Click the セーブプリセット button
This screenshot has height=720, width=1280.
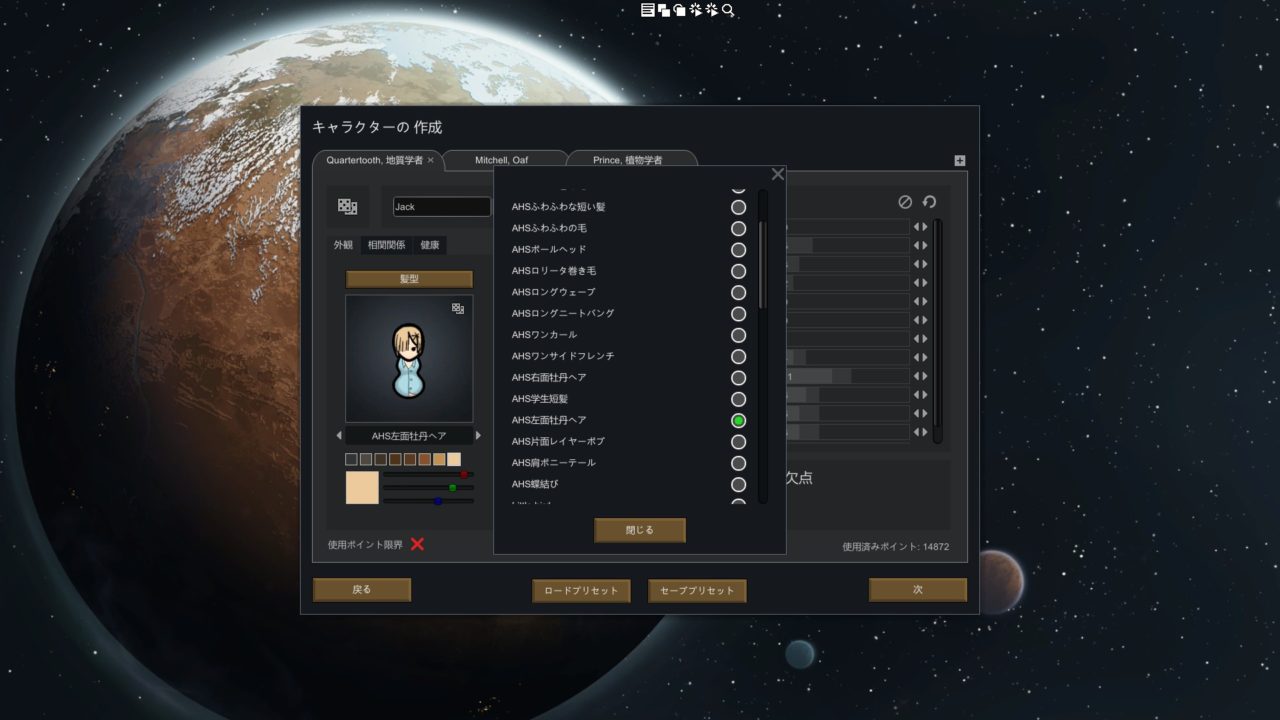coord(697,590)
